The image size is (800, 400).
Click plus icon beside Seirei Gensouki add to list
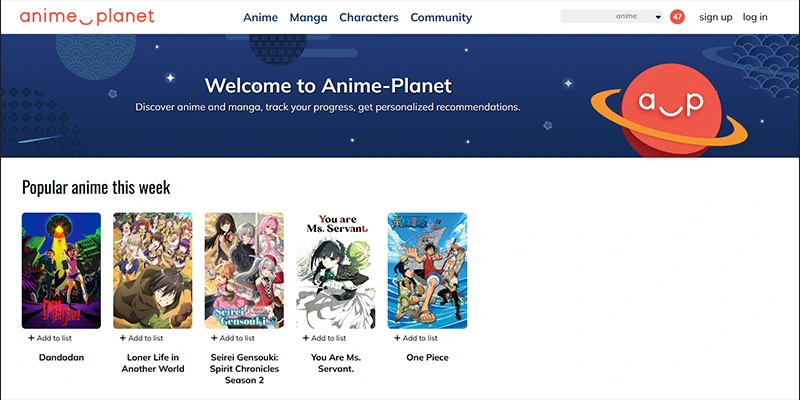(x=214, y=338)
